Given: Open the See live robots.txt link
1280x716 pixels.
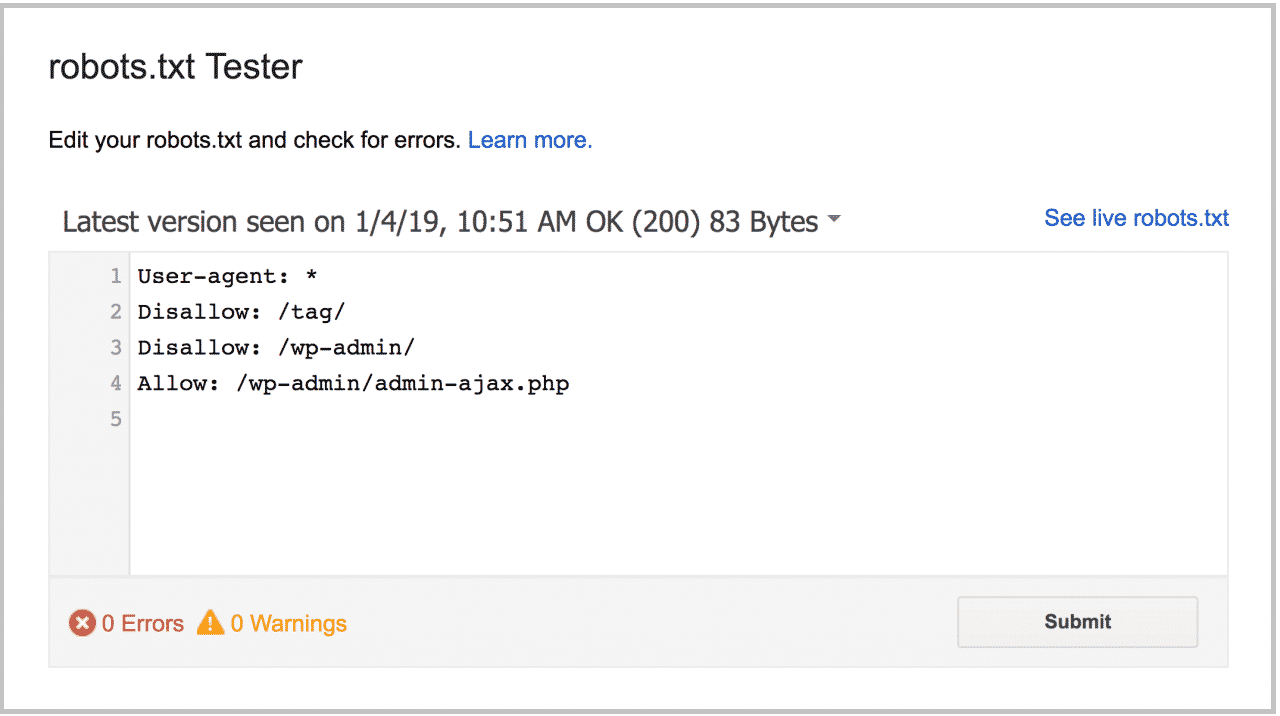Looking at the screenshot, I should [1136, 218].
